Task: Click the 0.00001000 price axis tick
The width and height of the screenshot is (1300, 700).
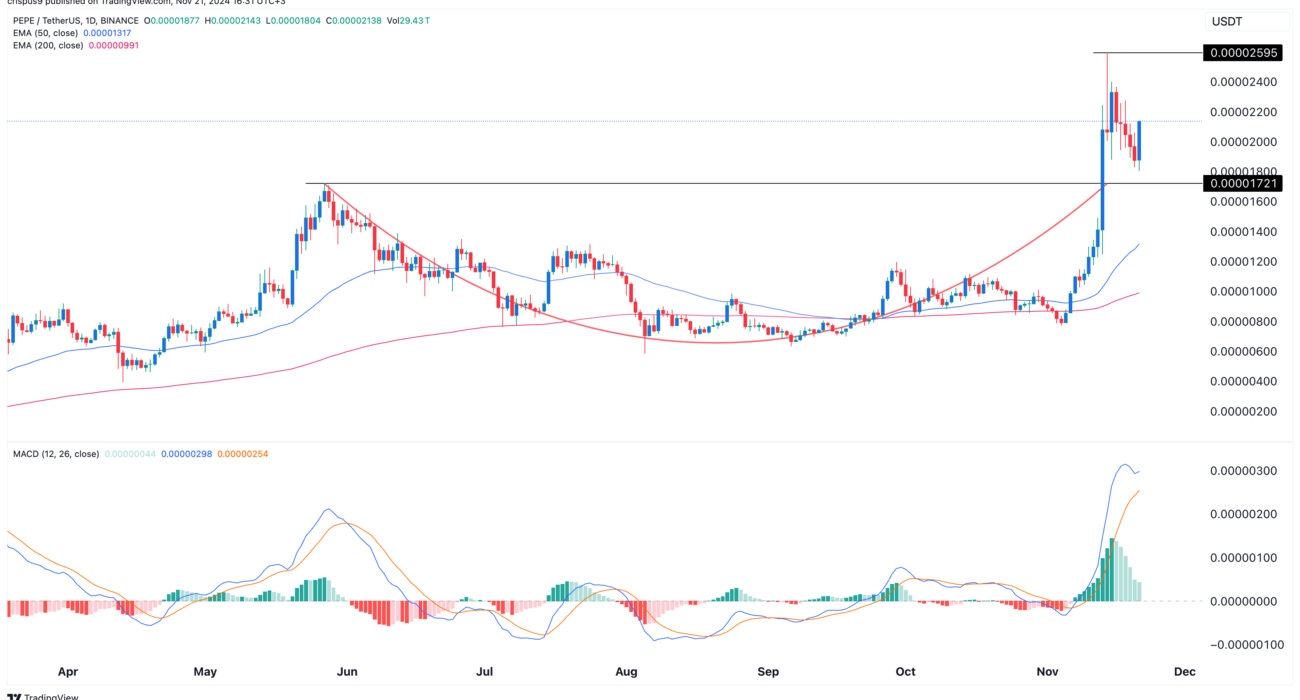Action: (1242, 291)
